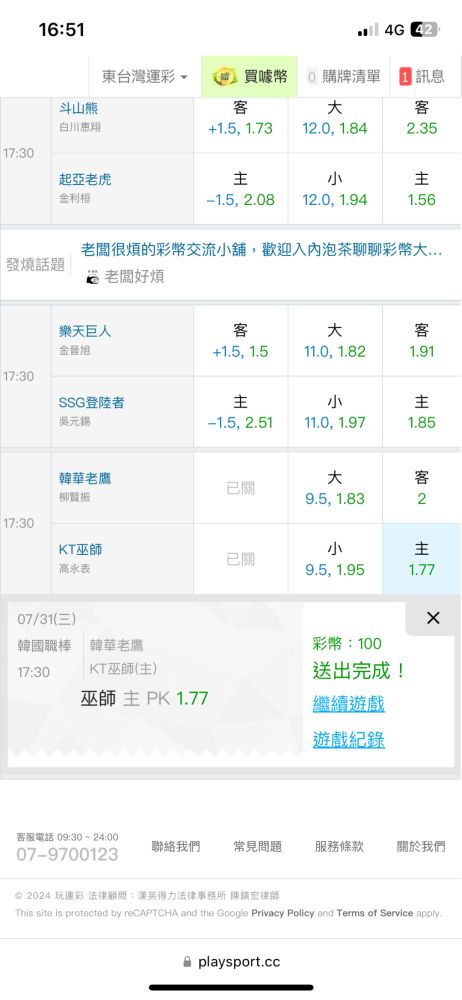Viewport: 462px width, 1000px height.
Task: Open the 服務條款 footer link
Action: (339, 846)
